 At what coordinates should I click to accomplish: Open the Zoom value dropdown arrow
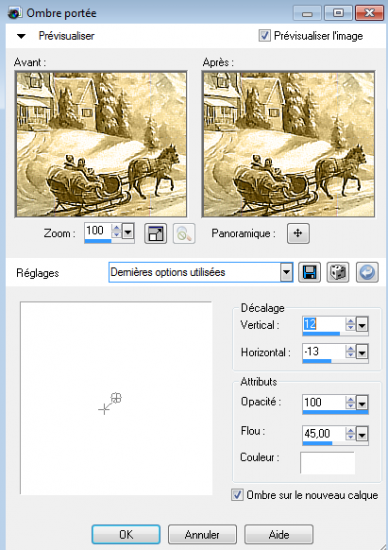tap(128, 232)
